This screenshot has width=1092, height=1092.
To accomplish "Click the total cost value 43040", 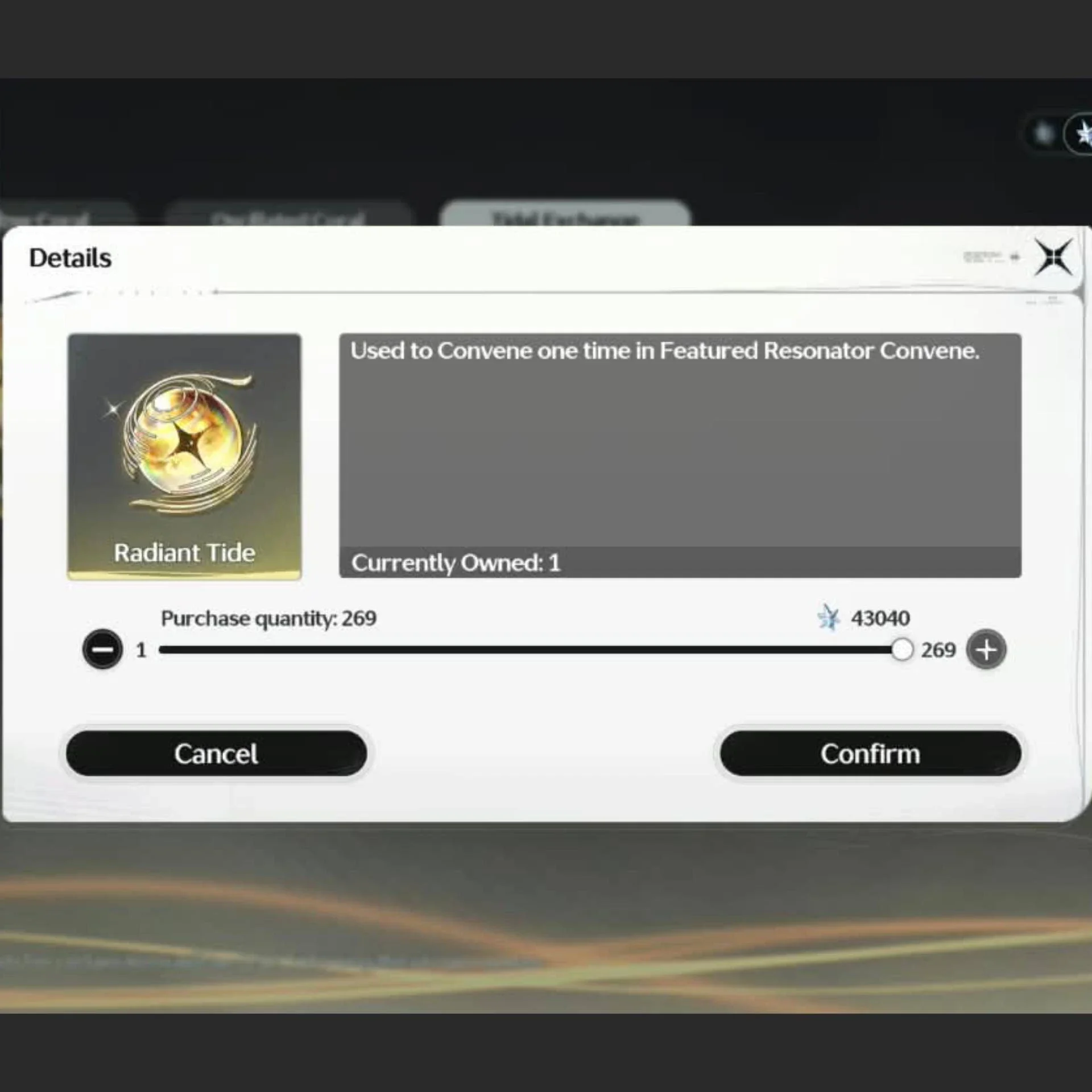I will tap(880, 618).
